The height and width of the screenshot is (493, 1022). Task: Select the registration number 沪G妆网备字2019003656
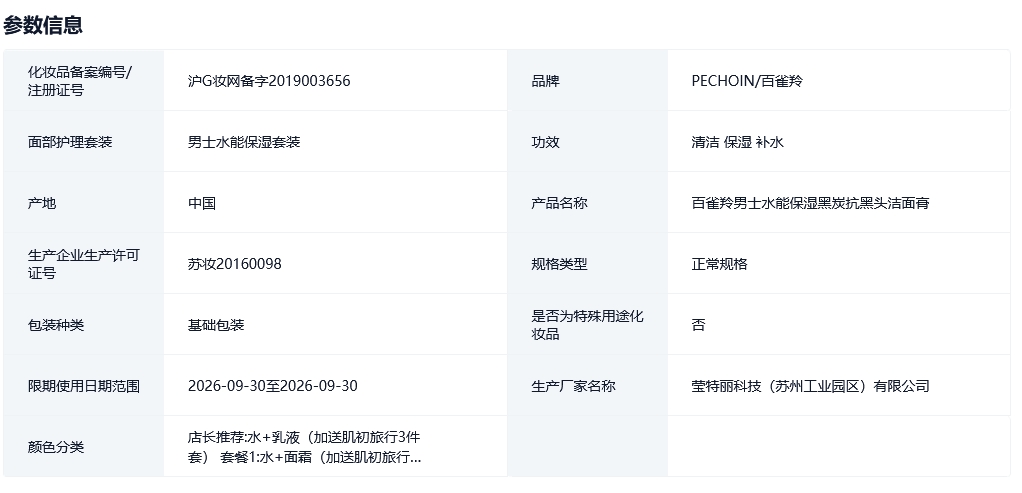269,81
